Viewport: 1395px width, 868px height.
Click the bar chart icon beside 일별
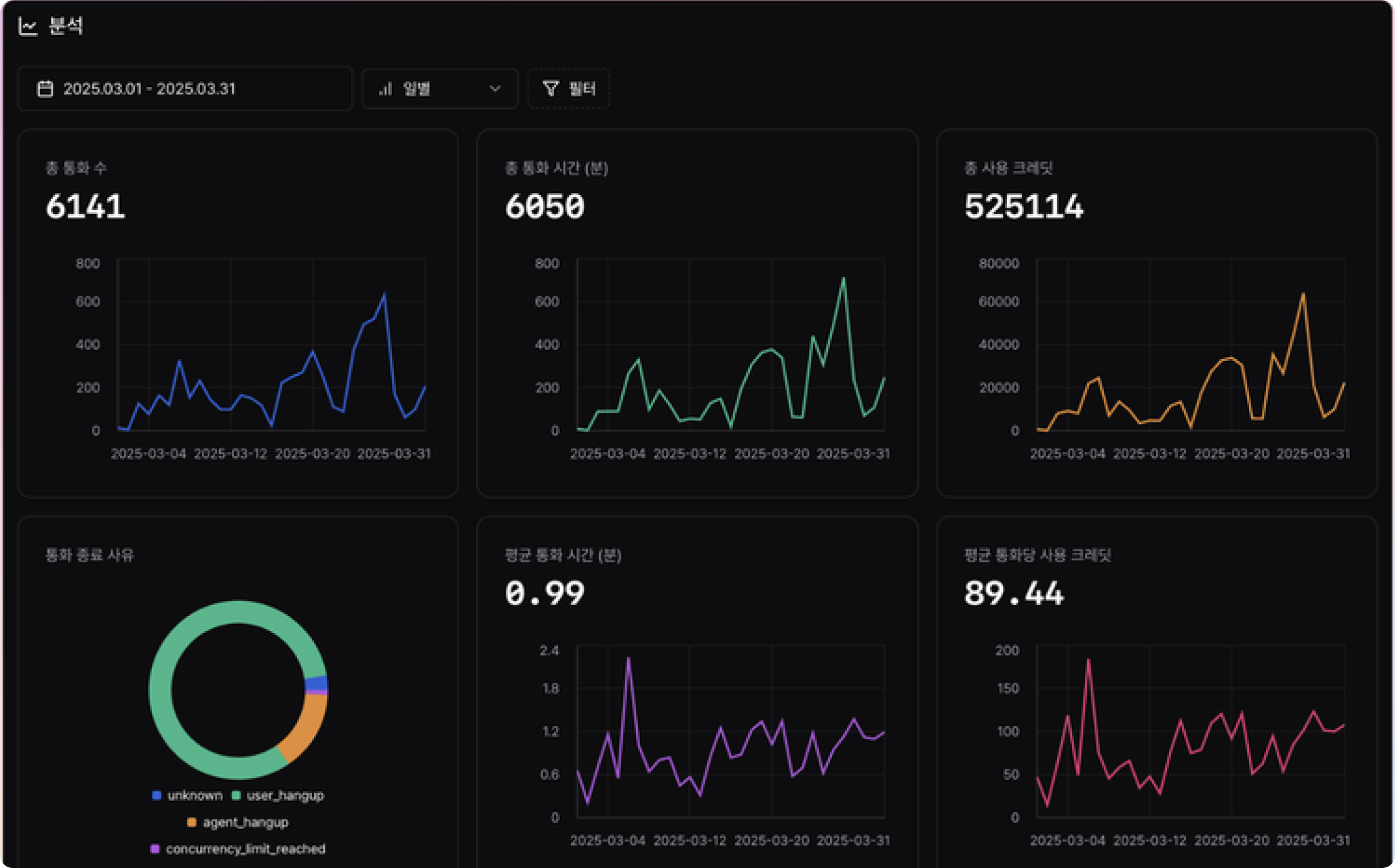(x=386, y=89)
